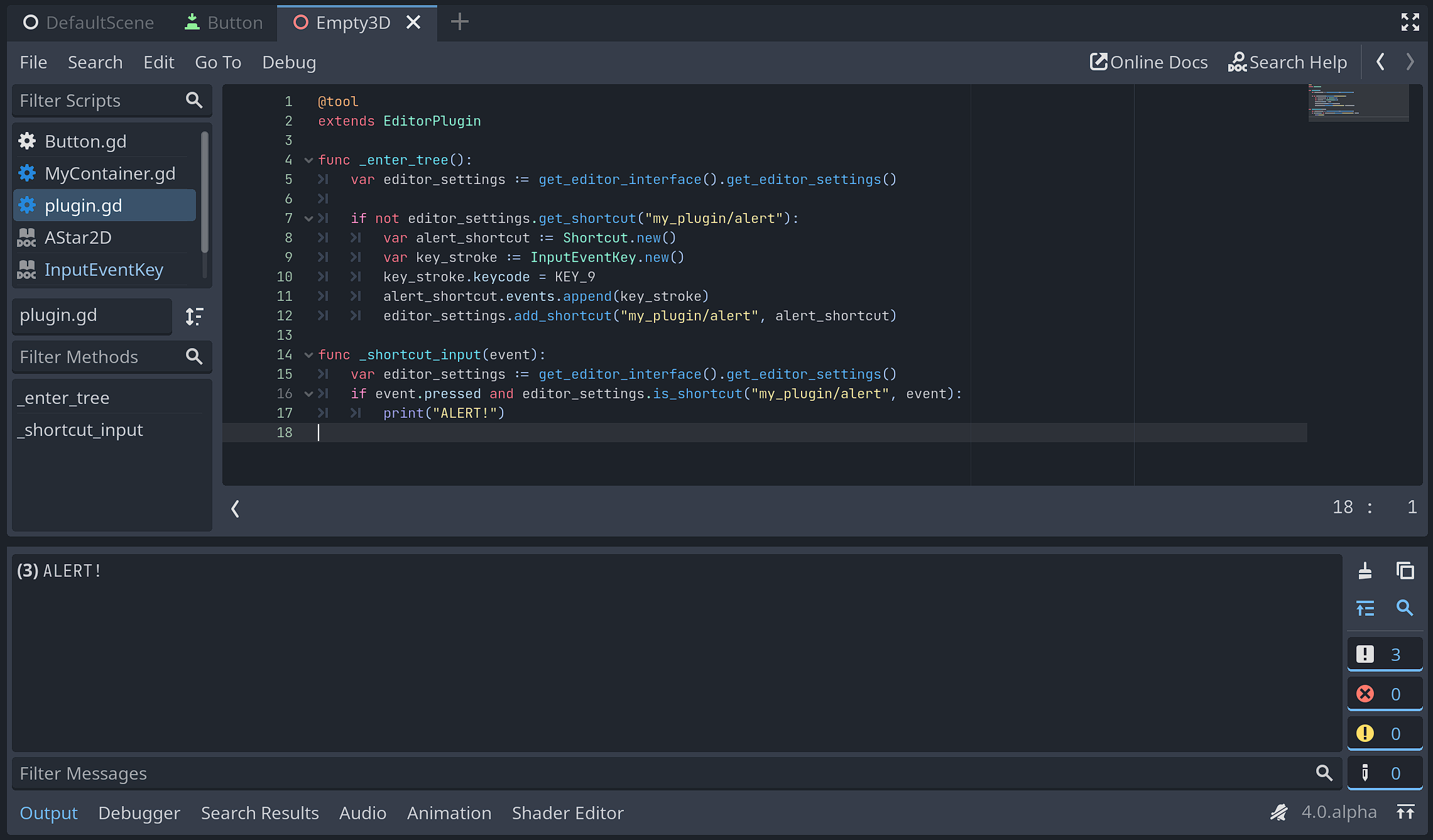The height and width of the screenshot is (840, 1433).
Task: Toggle error messages filter button
Action: click(1384, 694)
